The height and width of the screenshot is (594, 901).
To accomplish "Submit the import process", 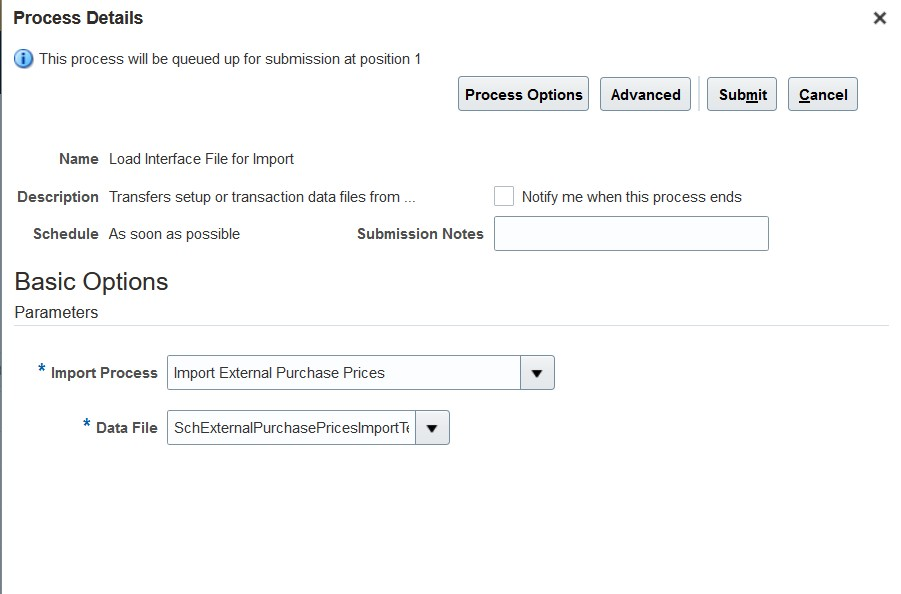I will pyautogui.click(x=742, y=94).
